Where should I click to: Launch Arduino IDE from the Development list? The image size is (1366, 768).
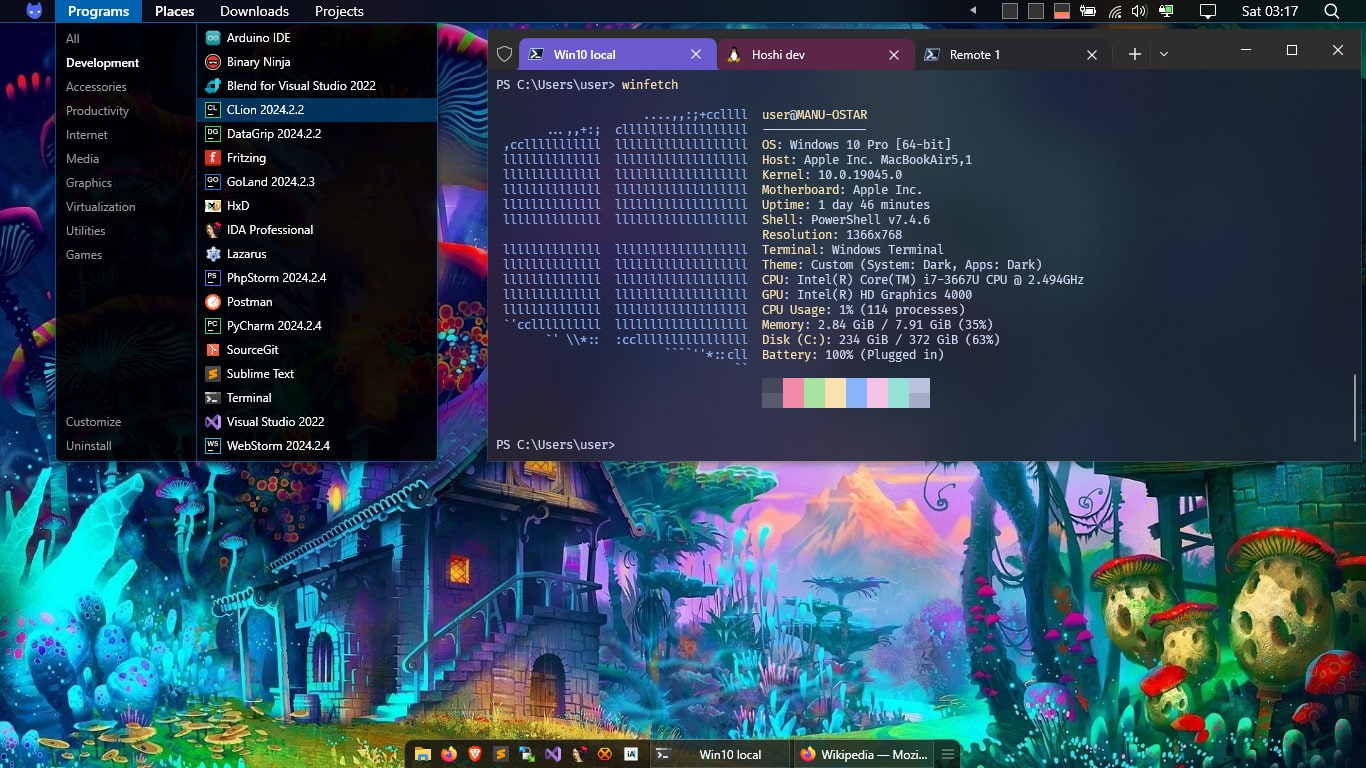[280, 37]
